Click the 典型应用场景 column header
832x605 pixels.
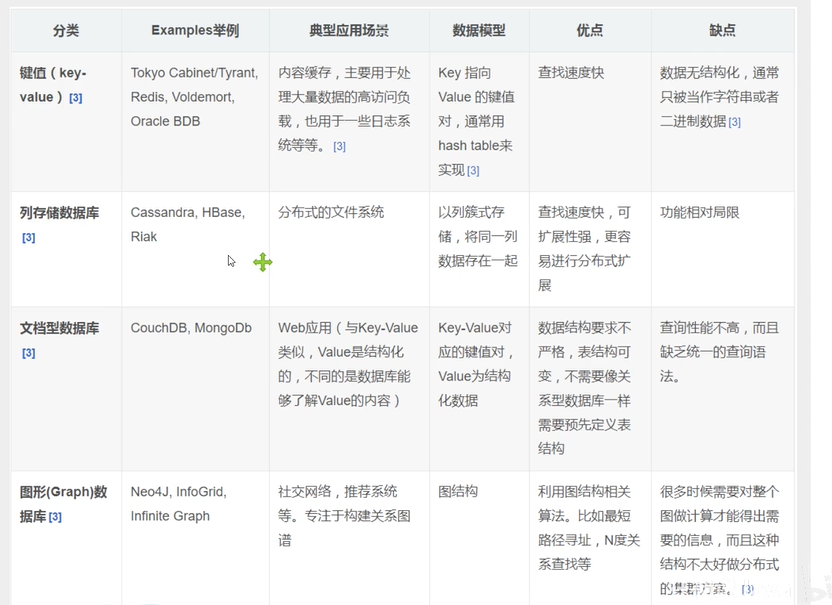[x=349, y=31]
